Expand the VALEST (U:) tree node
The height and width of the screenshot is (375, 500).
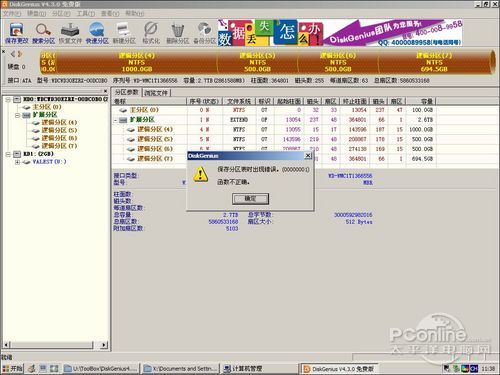tap(17, 162)
